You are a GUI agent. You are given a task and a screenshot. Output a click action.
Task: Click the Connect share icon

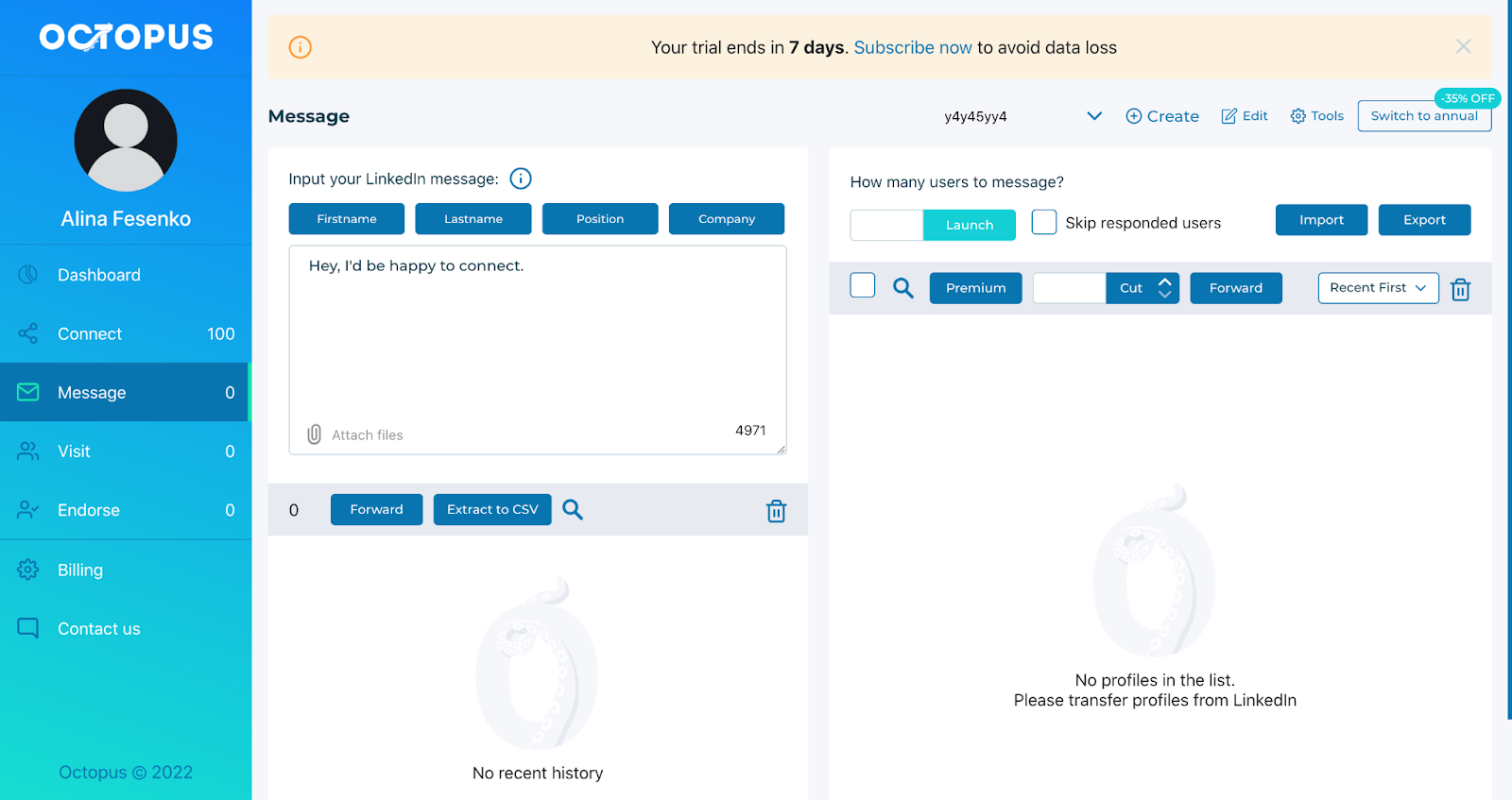pyautogui.click(x=28, y=333)
